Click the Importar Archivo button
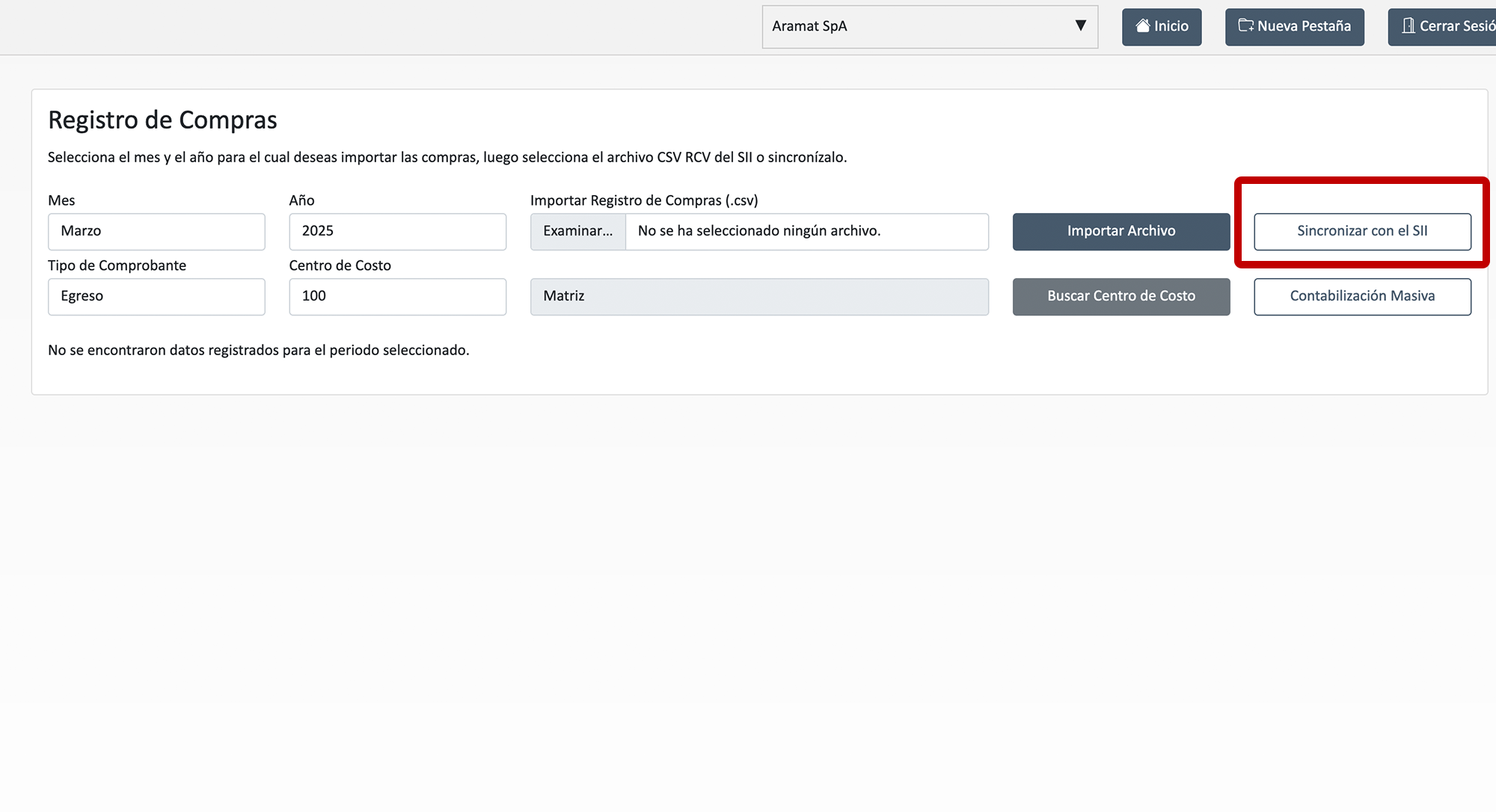 click(x=1121, y=232)
